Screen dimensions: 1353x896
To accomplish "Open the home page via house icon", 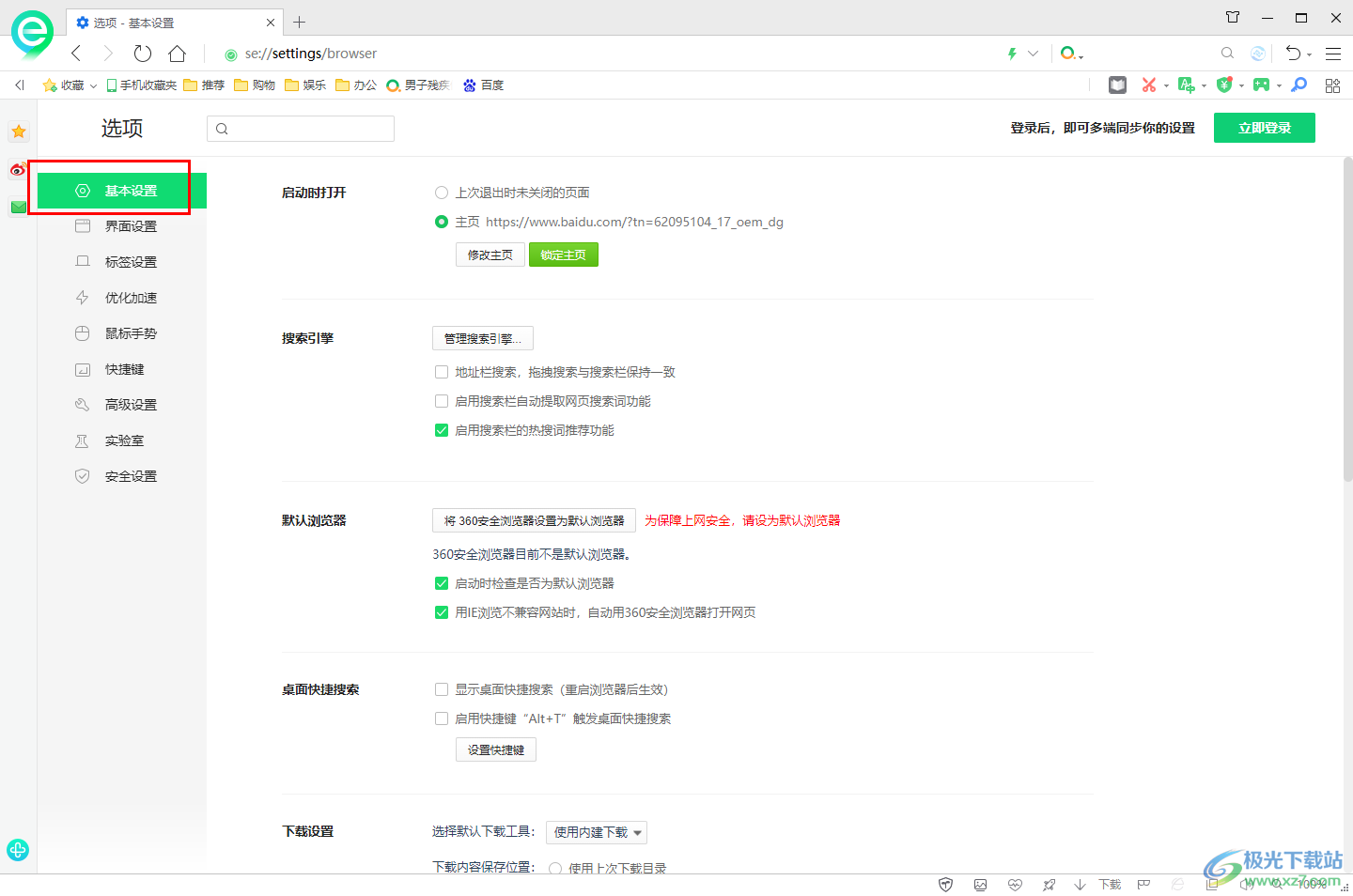I will coord(177,54).
